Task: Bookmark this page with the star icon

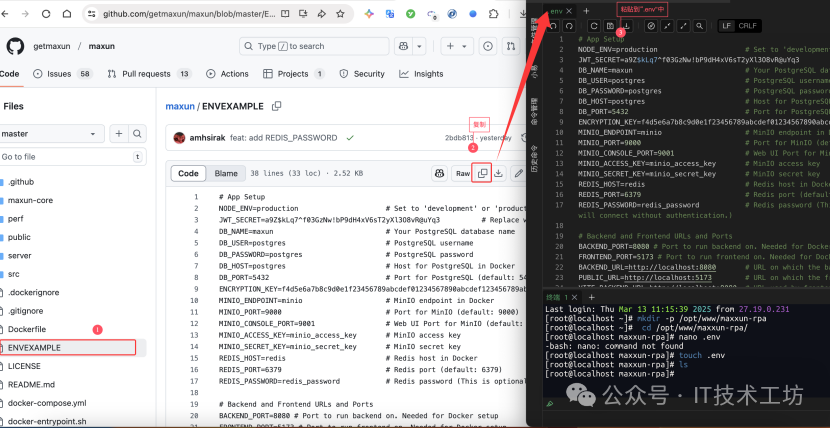Action: point(340,14)
